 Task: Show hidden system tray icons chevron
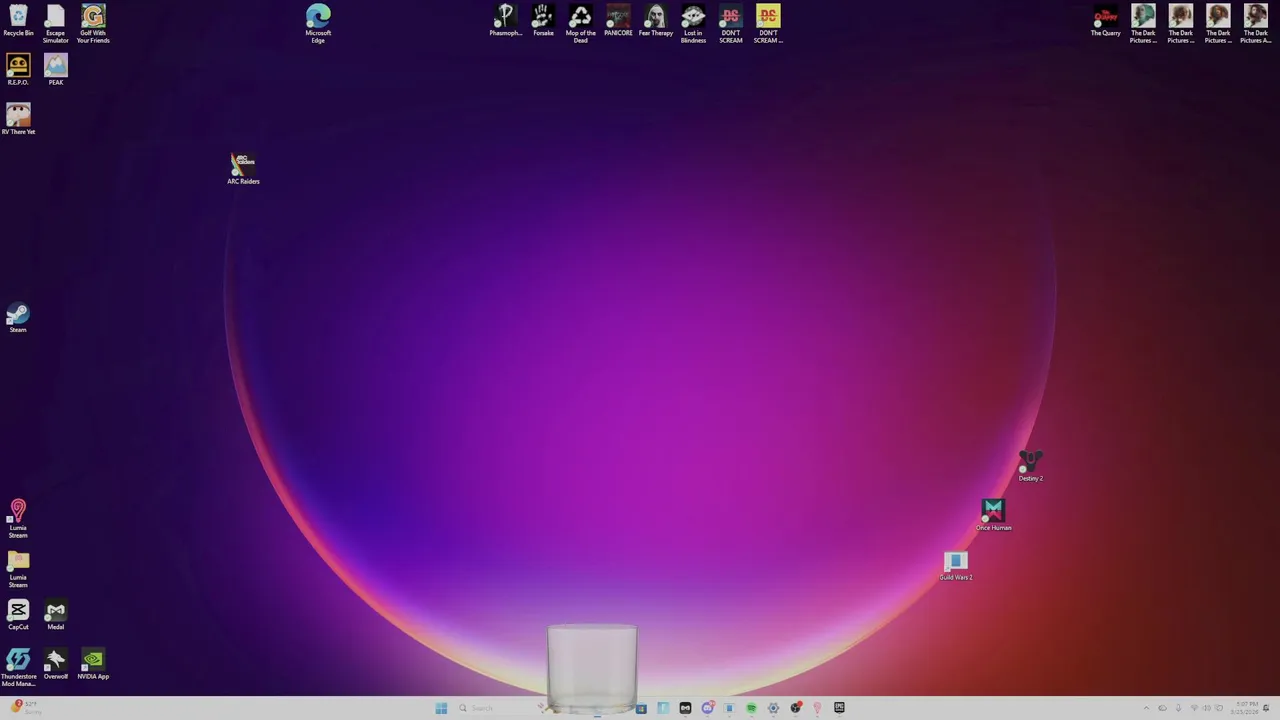(1147, 708)
